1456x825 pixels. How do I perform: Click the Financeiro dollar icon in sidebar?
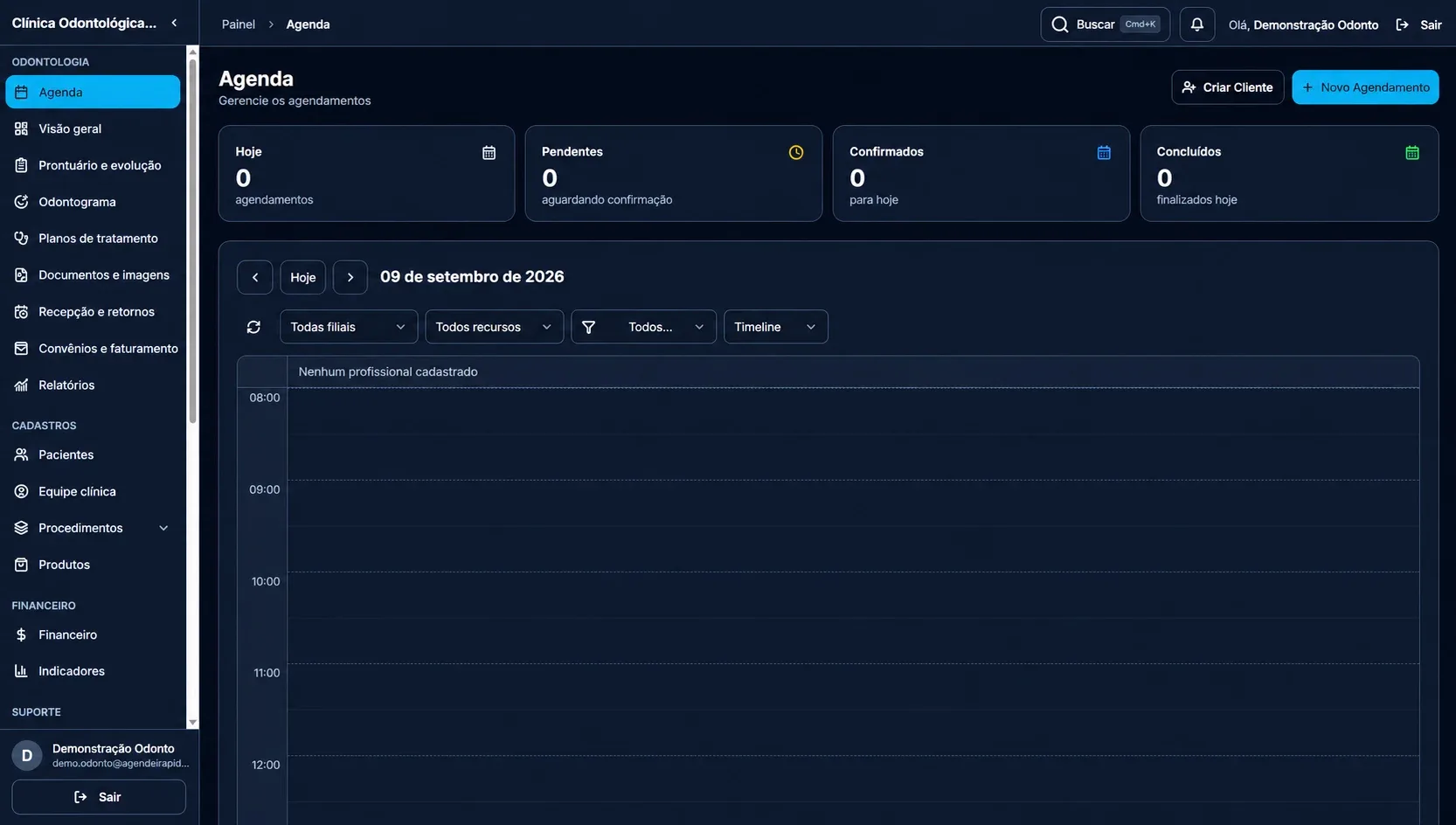coord(22,635)
